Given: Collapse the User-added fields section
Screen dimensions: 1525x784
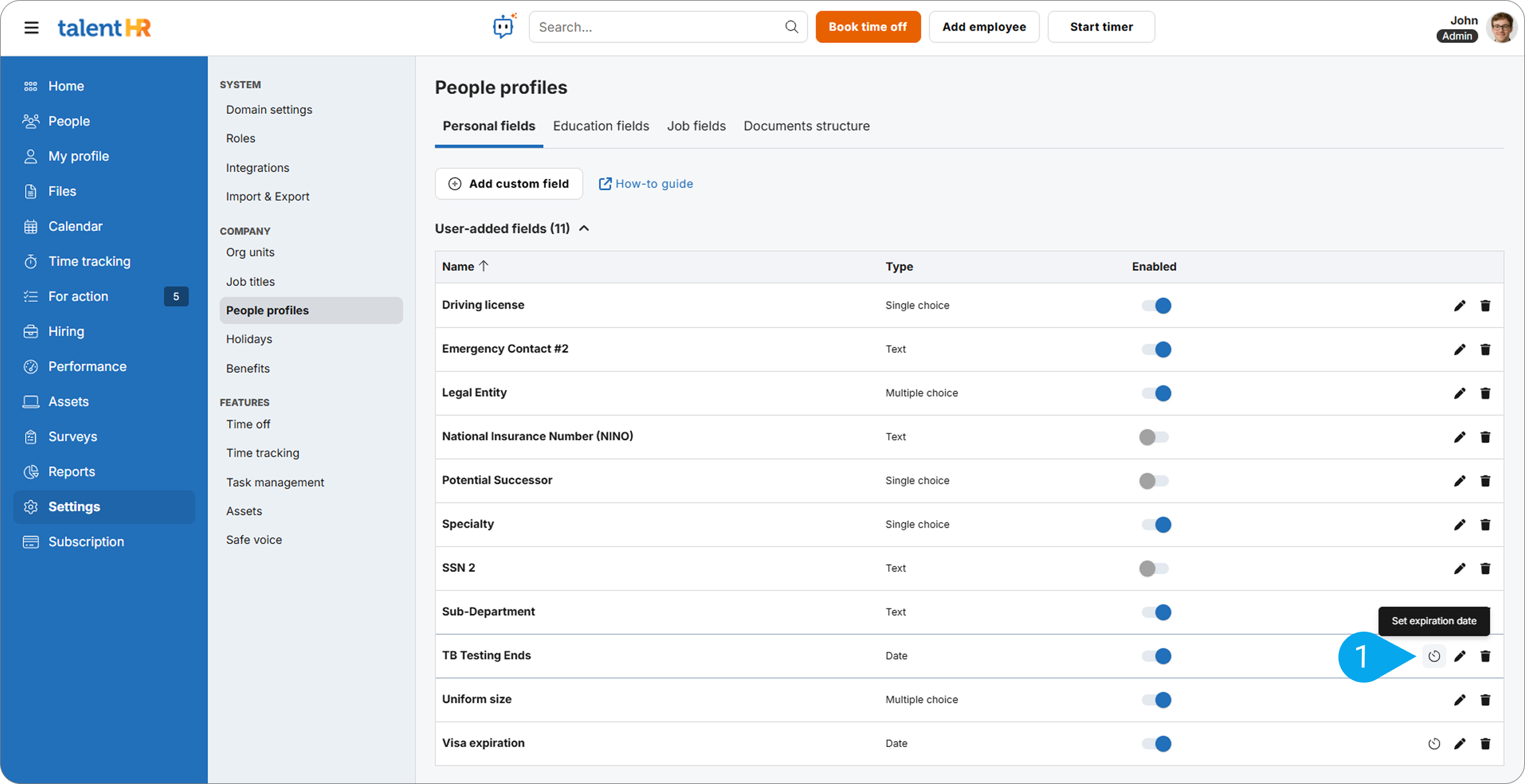Looking at the screenshot, I should (584, 228).
